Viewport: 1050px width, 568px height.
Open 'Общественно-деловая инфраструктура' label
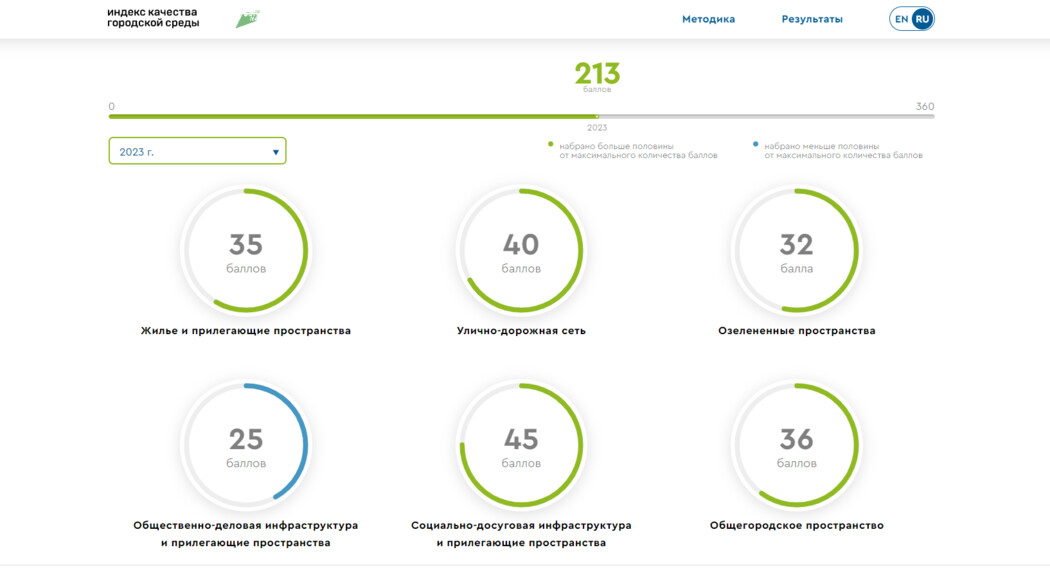point(246,534)
